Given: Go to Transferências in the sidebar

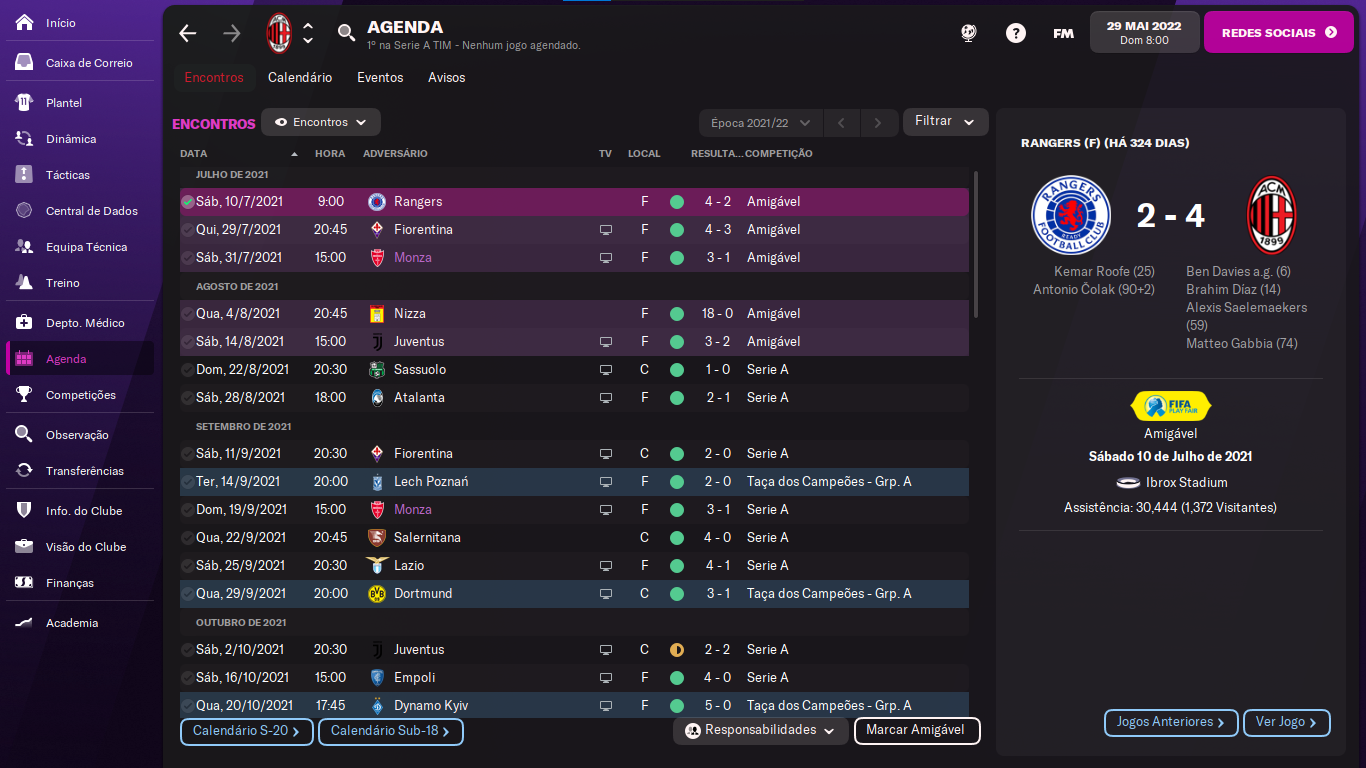Looking at the screenshot, I should [x=84, y=471].
